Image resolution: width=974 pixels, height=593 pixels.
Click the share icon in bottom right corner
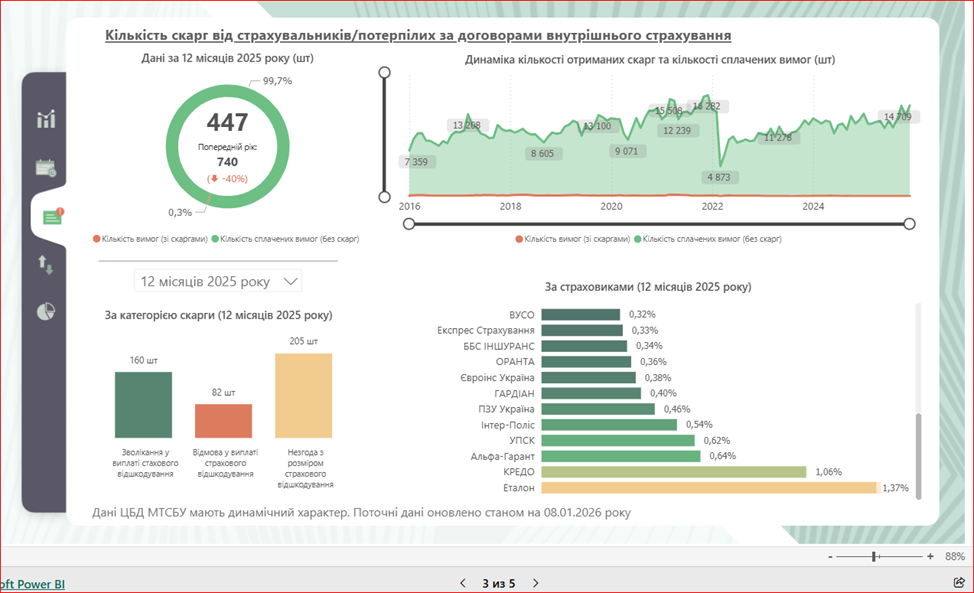(959, 582)
